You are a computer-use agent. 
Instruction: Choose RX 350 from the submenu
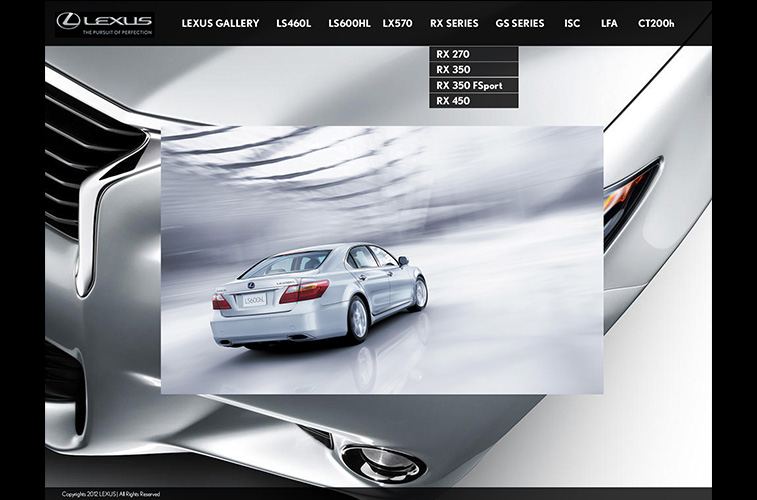pos(474,69)
